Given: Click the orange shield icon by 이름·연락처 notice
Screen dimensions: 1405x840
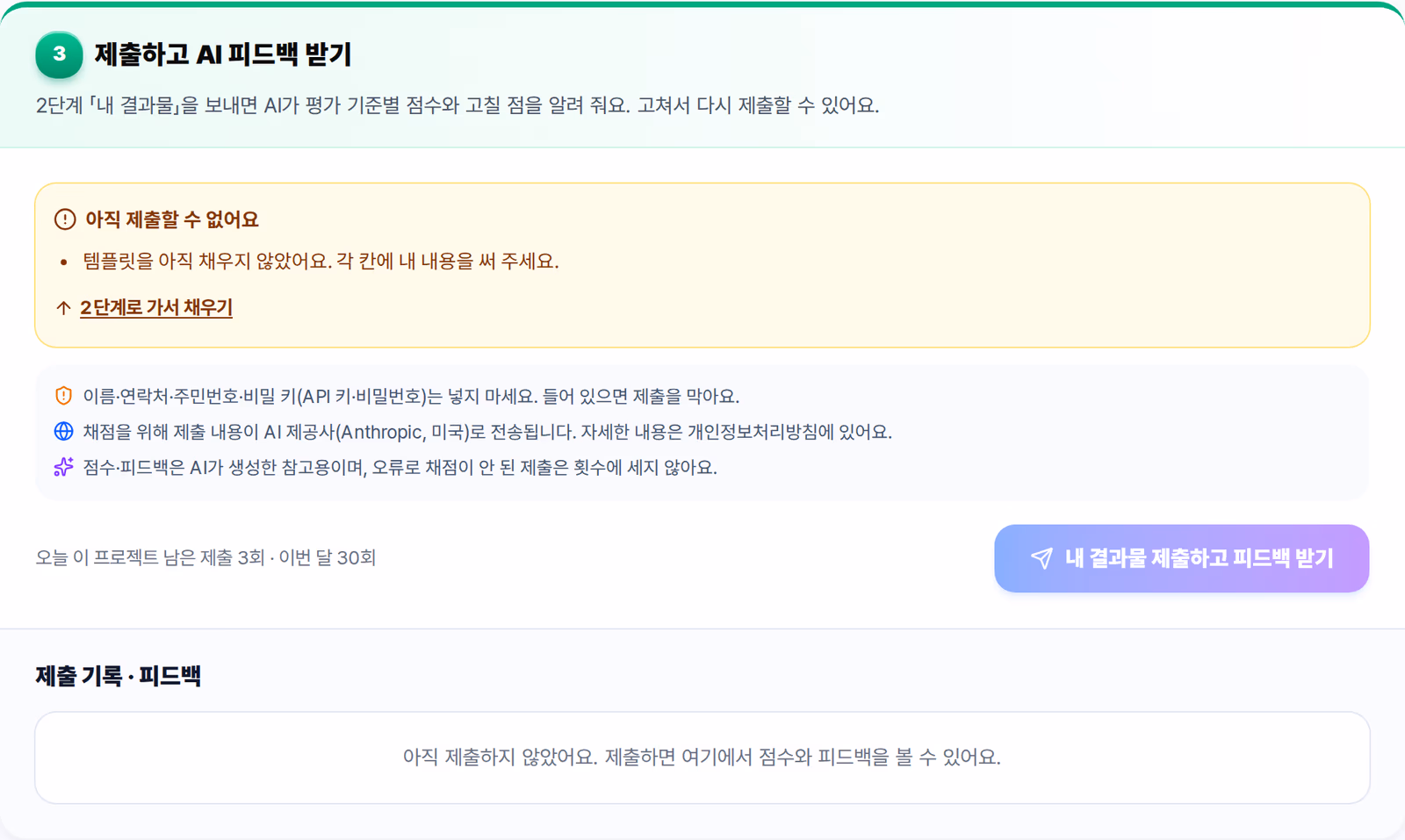Looking at the screenshot, I should (x=63, y=396).
